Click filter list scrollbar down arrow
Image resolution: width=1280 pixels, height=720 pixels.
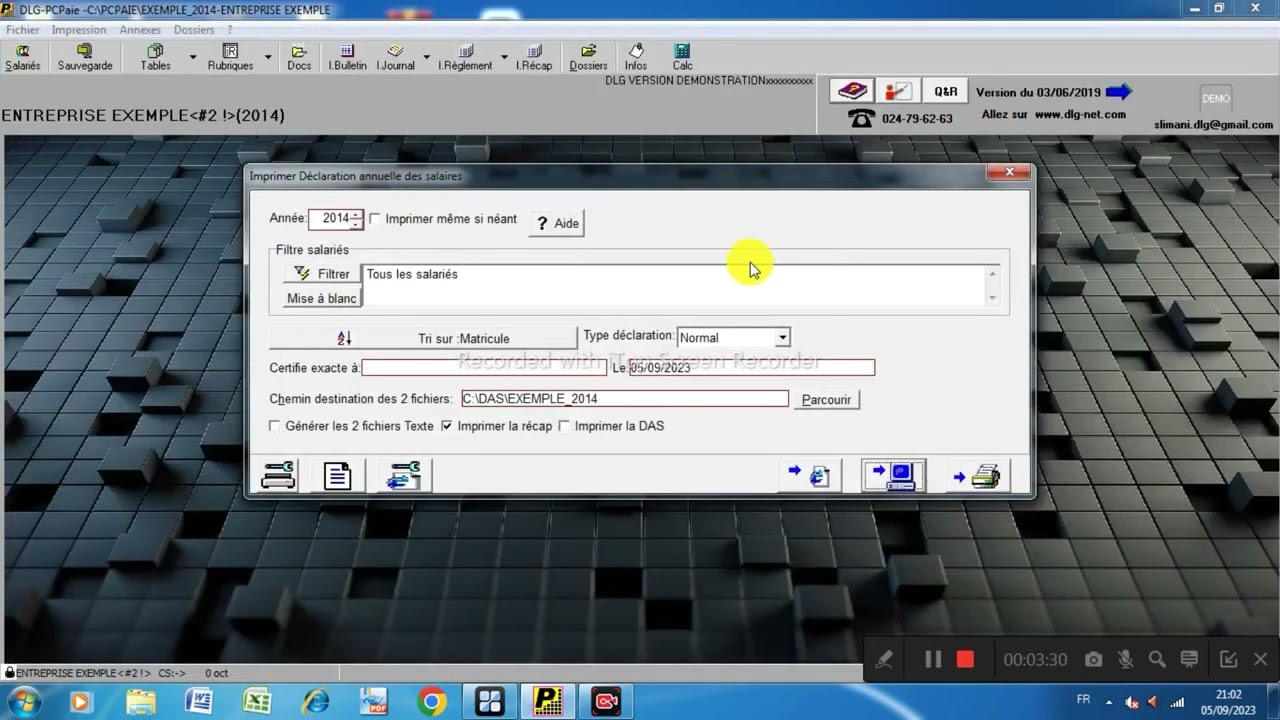[992, 298]
